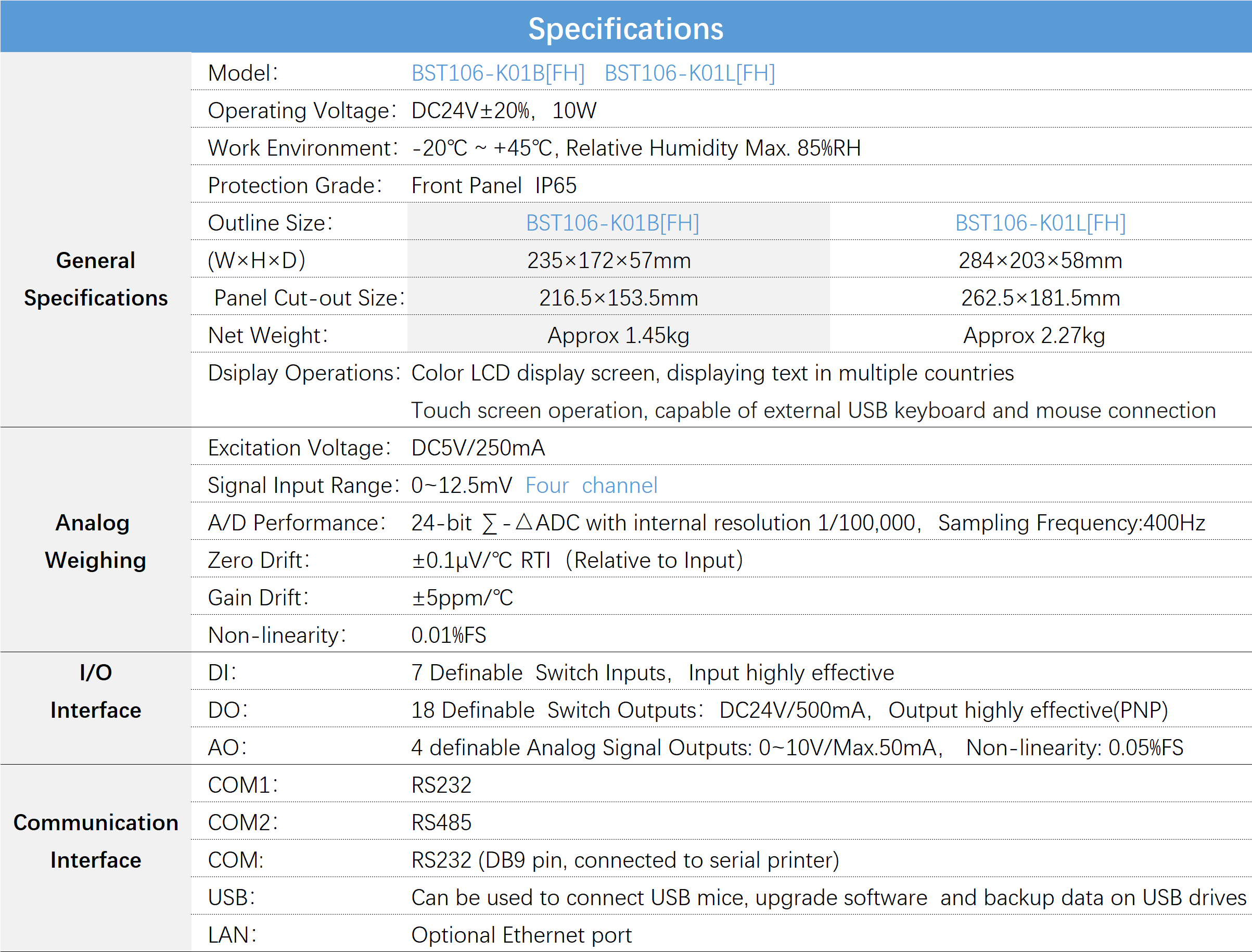Click the BST106-K01B[FH] outline size column header

click(x=612, y=223)
